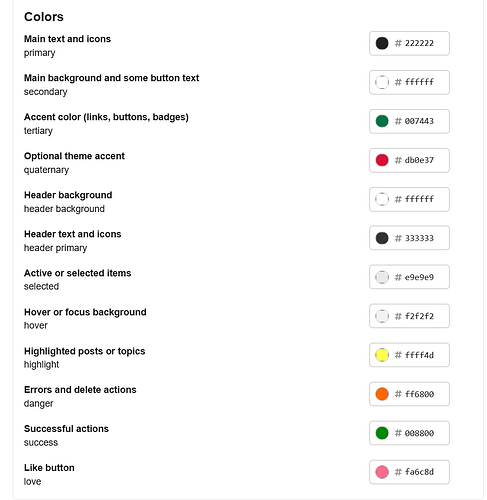Click the orange danger color swatch
Viewport: 487px width, 500px height.
click(x=382, y=394)
